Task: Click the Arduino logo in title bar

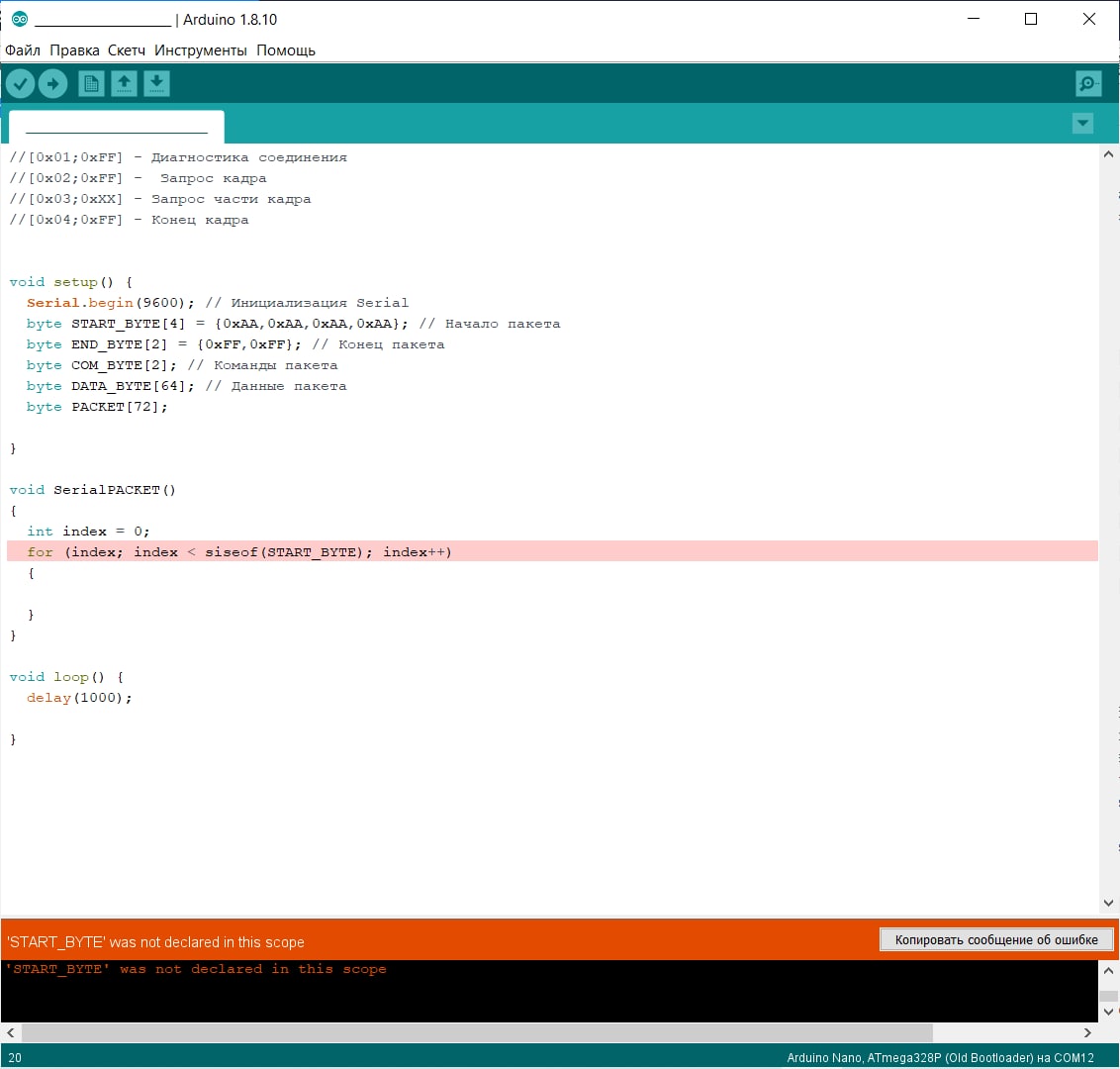Action: [19, 19]
